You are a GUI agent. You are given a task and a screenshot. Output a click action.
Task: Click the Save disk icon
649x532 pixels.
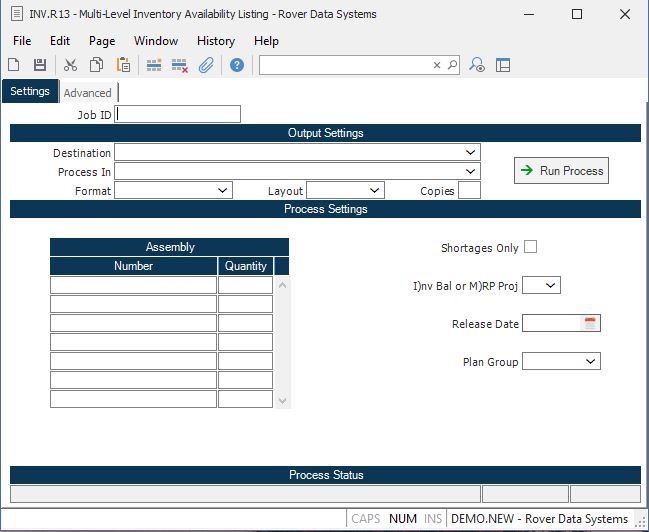40,65
